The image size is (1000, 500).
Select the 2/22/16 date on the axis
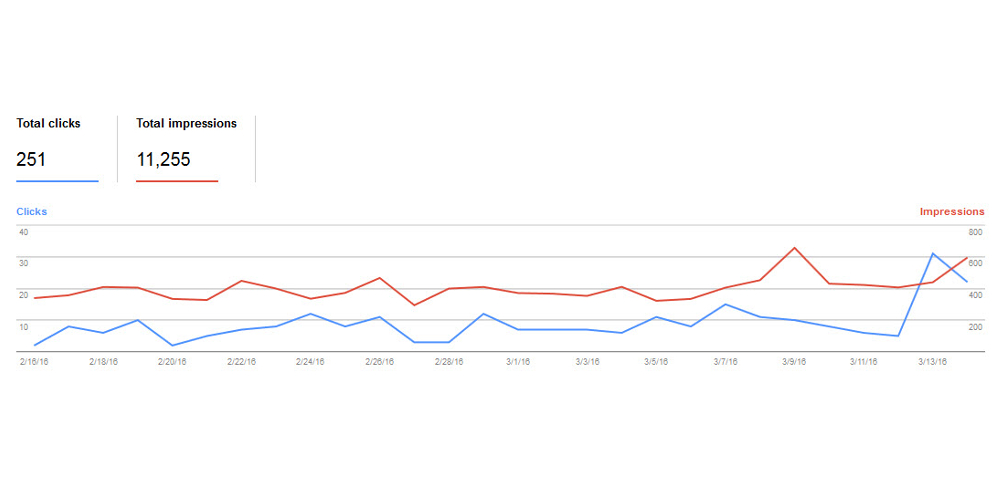(x=242, y=362)
